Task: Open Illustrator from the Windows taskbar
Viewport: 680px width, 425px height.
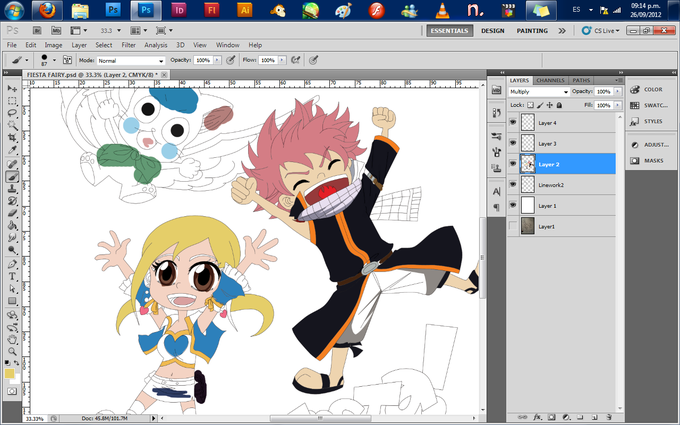Action: [244, 10]
